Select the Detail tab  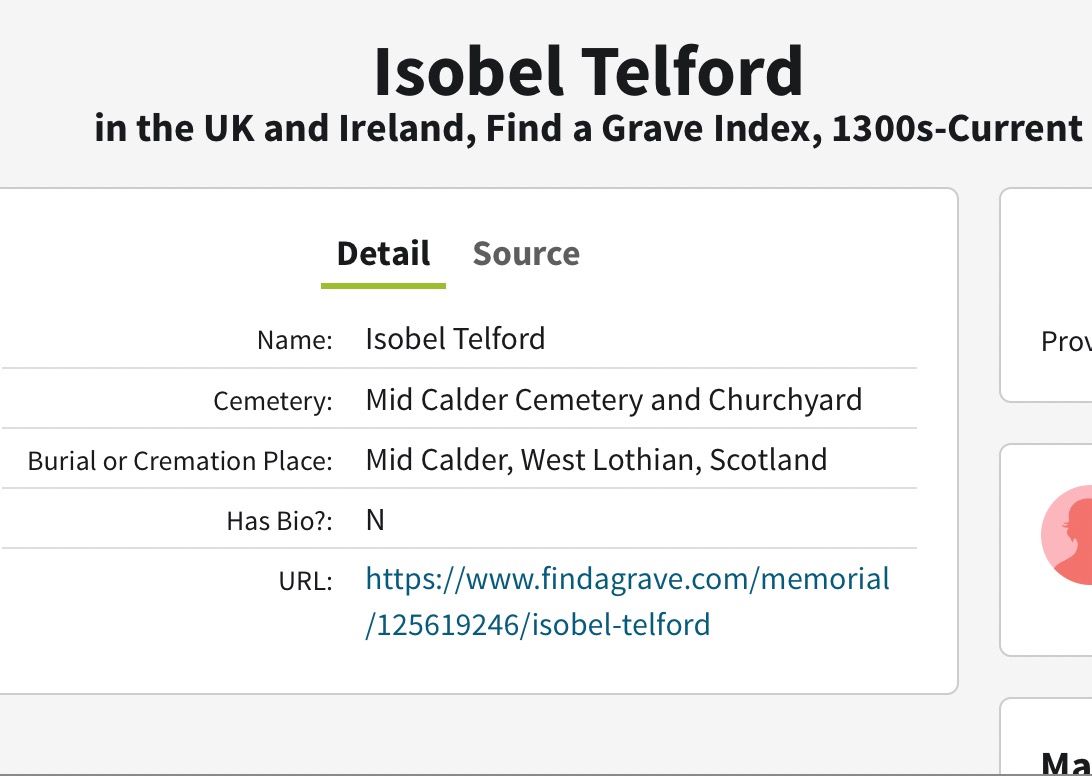(383, 254)
